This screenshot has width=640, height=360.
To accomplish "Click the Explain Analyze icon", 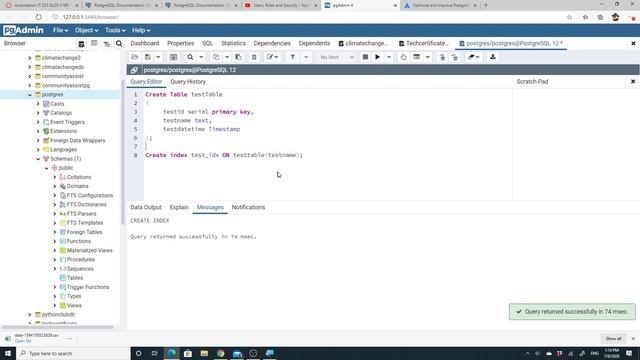I will pos(416,57).
